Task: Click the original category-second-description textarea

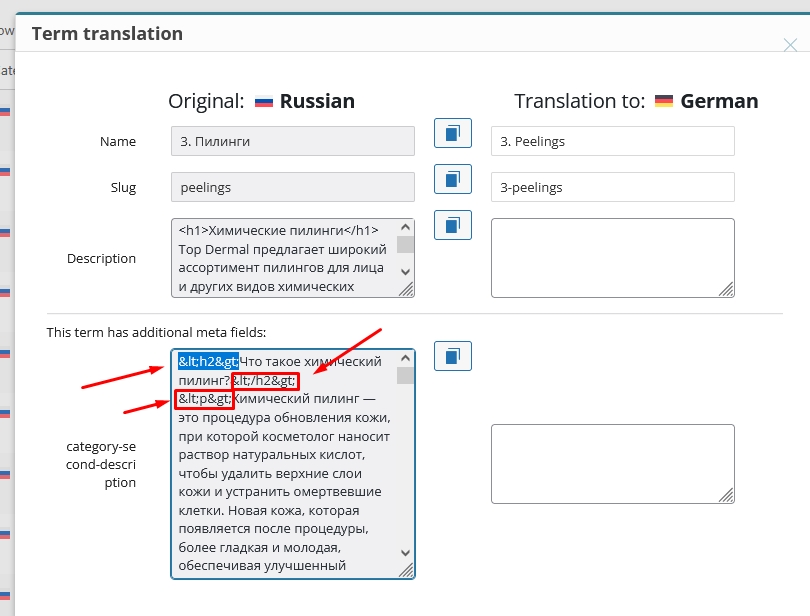Action: [293, 464]
